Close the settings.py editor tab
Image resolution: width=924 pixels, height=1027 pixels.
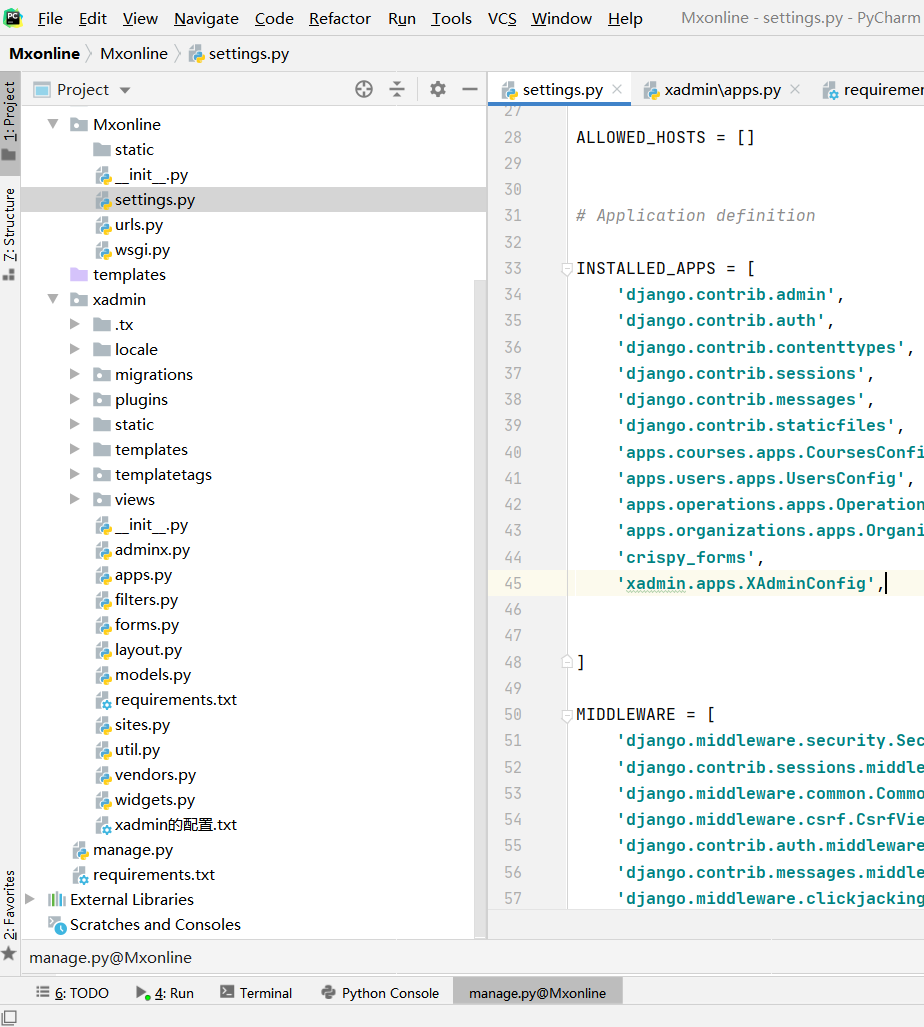pyautogui.click(x=617, y=89)
